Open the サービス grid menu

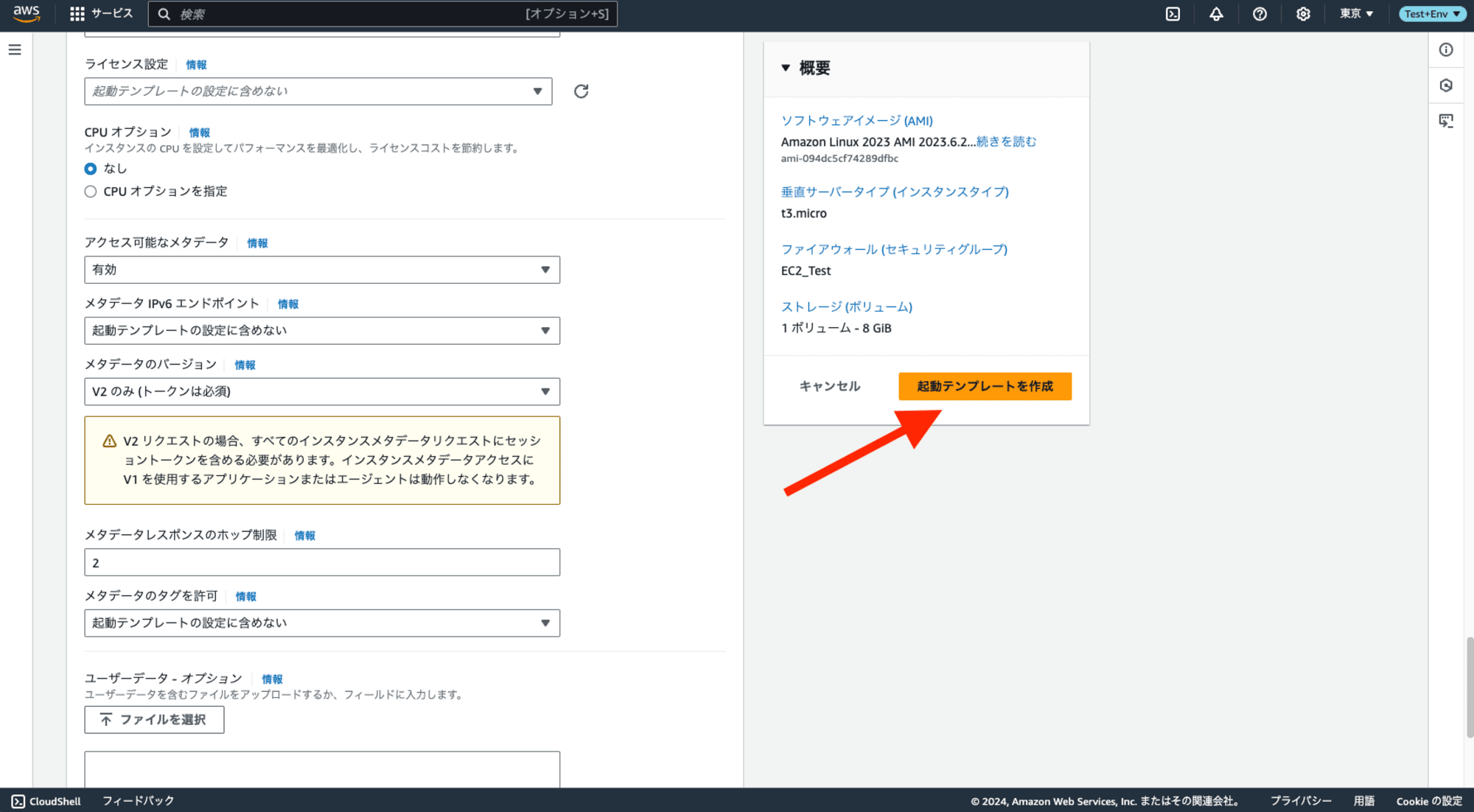(101, 13)
